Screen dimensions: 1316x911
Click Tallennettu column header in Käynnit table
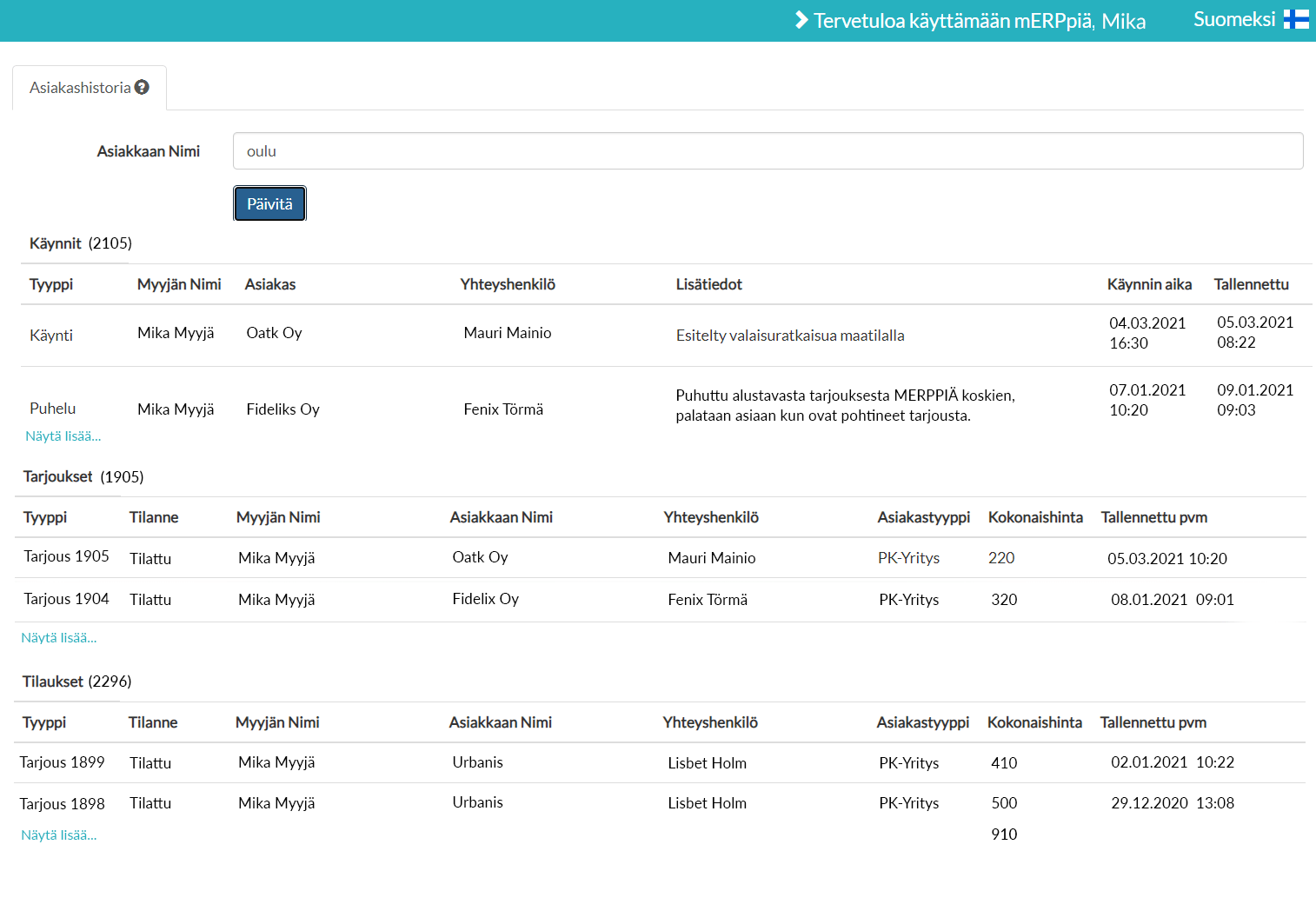pos(1252,284)
